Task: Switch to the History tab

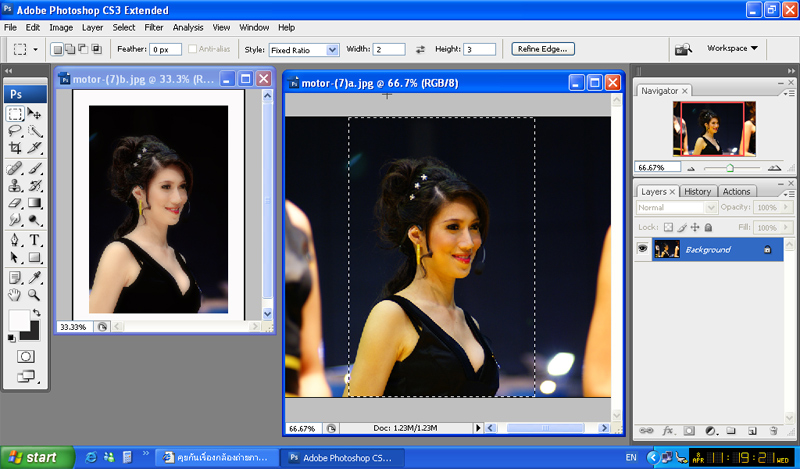Action: point(698,191)
